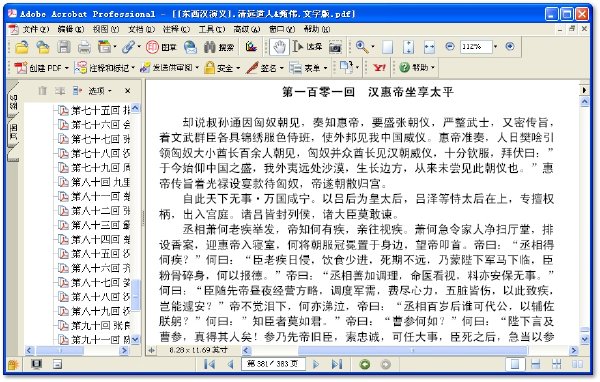Click the document horizontal scrollbar thumb
Screen dimensions: 600x382
pos(412,350)
